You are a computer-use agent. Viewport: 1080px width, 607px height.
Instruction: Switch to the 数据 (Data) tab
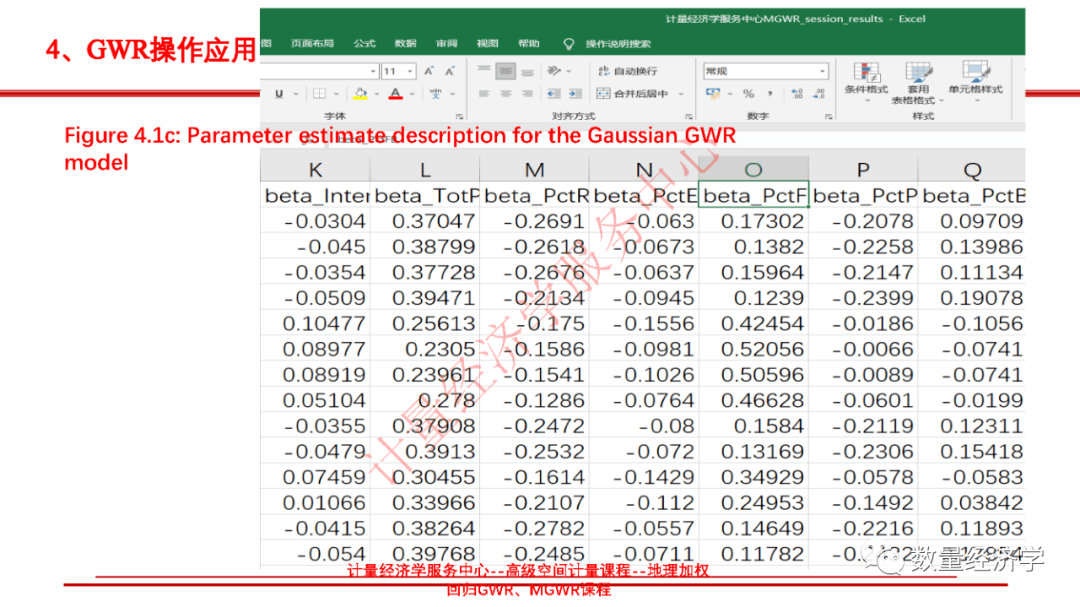pos(405,44)
